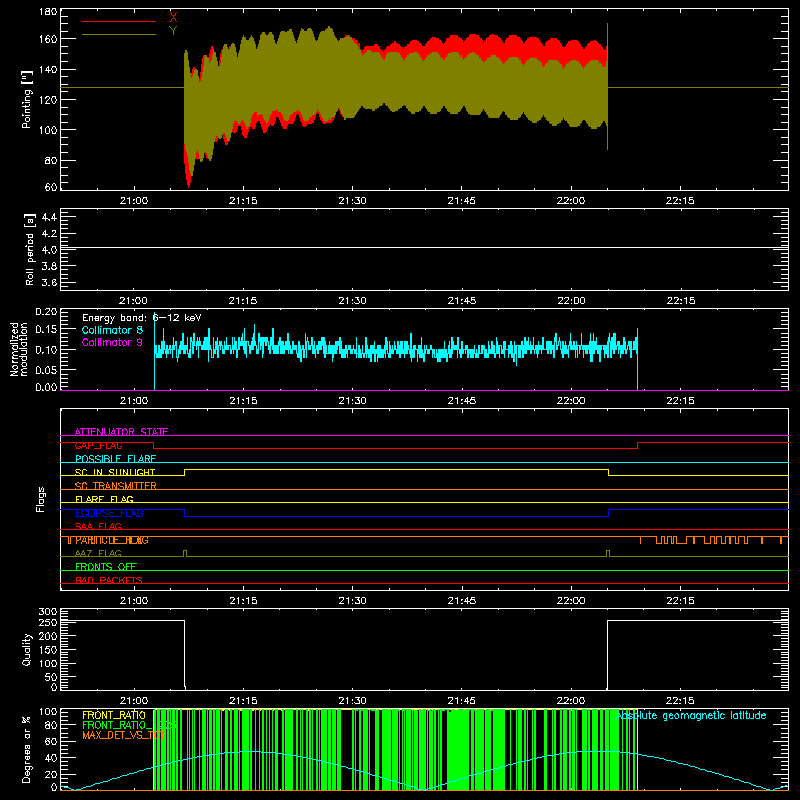Screen dimensions: 800x800
Task: Select the green FRONTS_OFF label
Action: pyautogui.click(x=106, y=567)
